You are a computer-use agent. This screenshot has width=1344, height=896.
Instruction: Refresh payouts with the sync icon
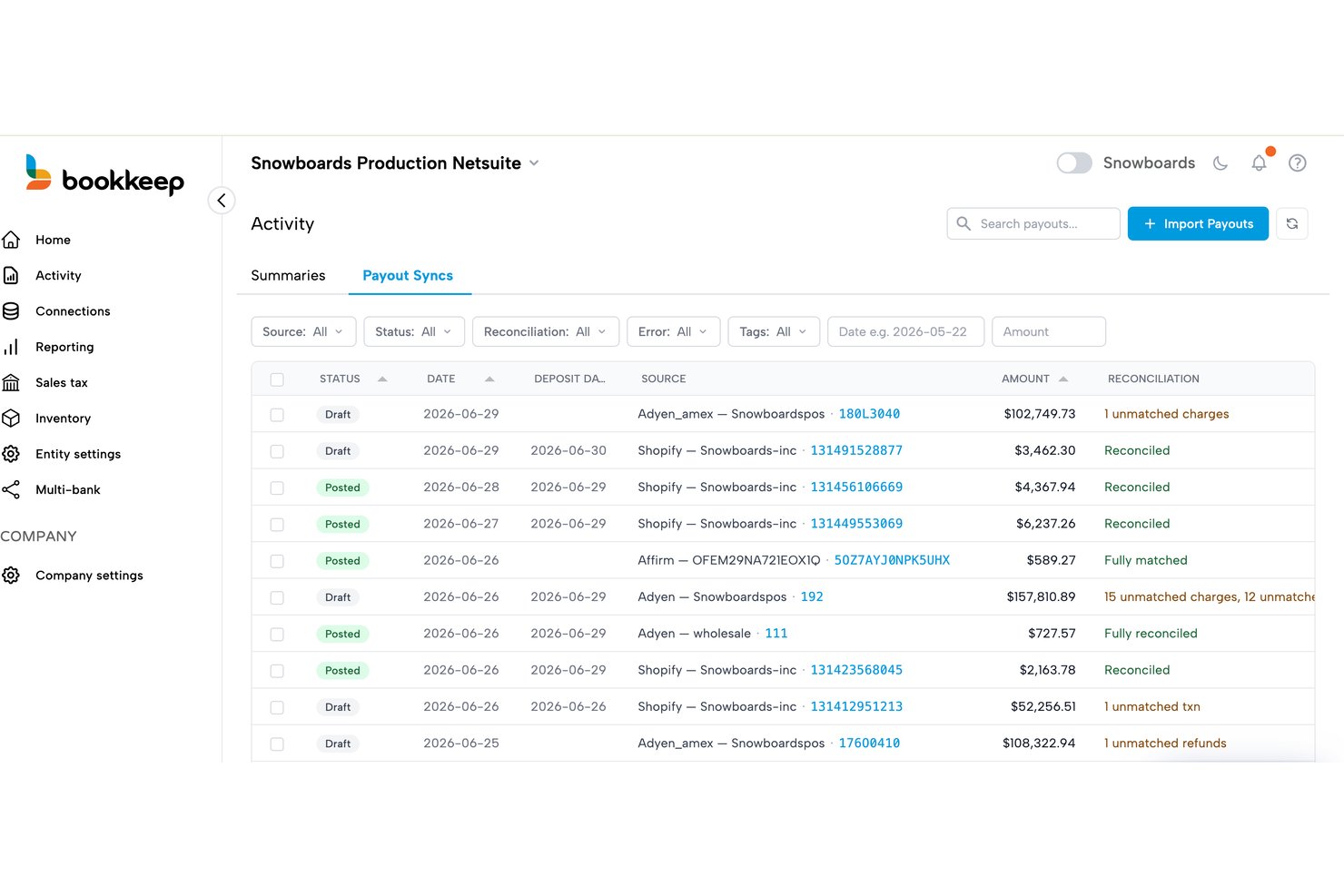click(x=1292, y=224)
